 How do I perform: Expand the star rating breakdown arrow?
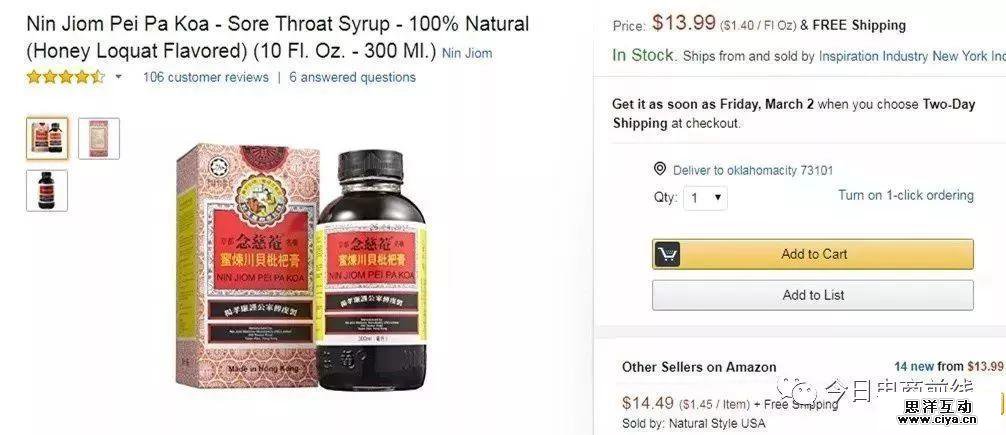click(118, 78)
